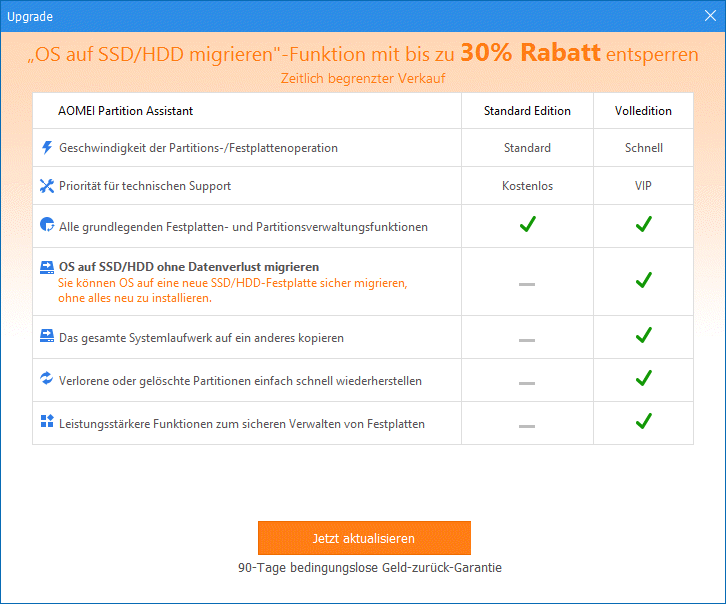Click Volledition checkmark for OS migration
This screenshot has height=604, width=726.
(x=644, y=280)
